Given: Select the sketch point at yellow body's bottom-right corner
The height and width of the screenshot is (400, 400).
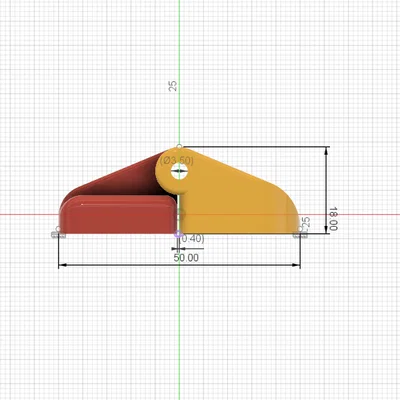Looking at the screenshot, I should [x=300, y=229].
